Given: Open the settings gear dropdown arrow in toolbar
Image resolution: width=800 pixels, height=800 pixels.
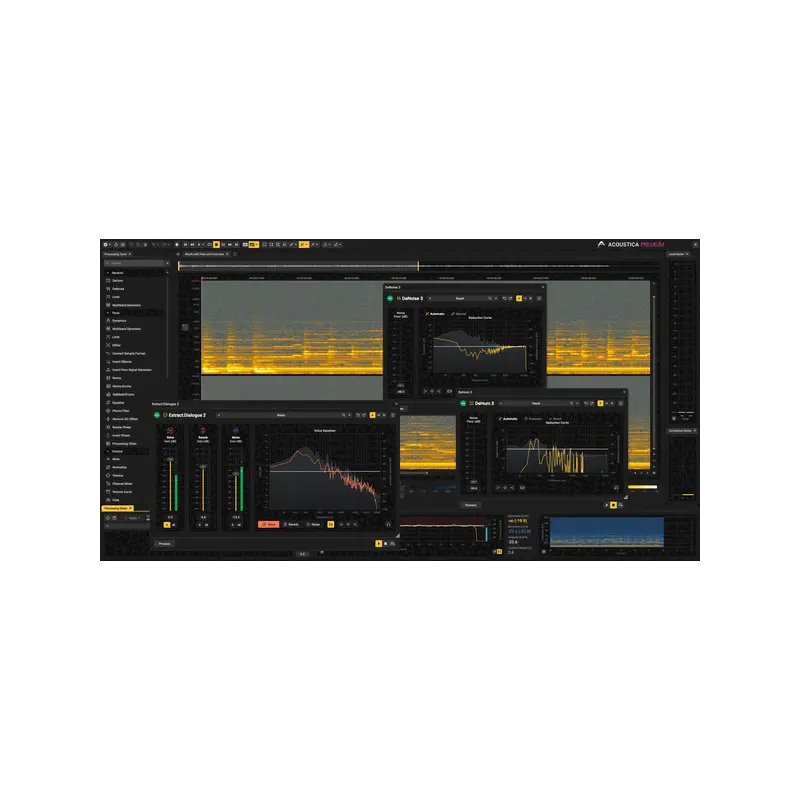Looking at the screenshot, I should (x=111, y=244).
